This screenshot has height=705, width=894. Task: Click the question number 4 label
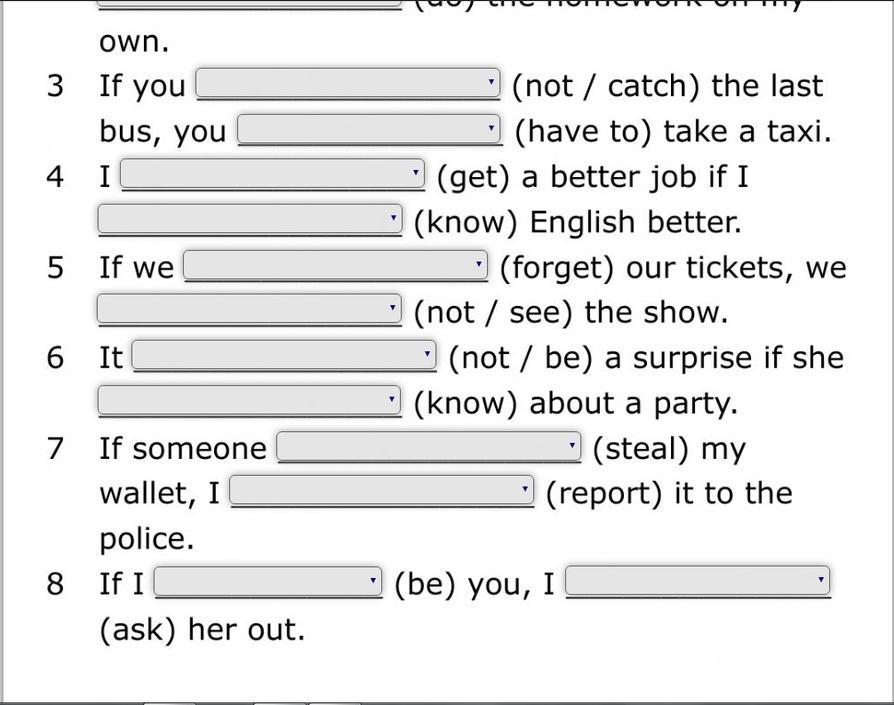point(56,177)
